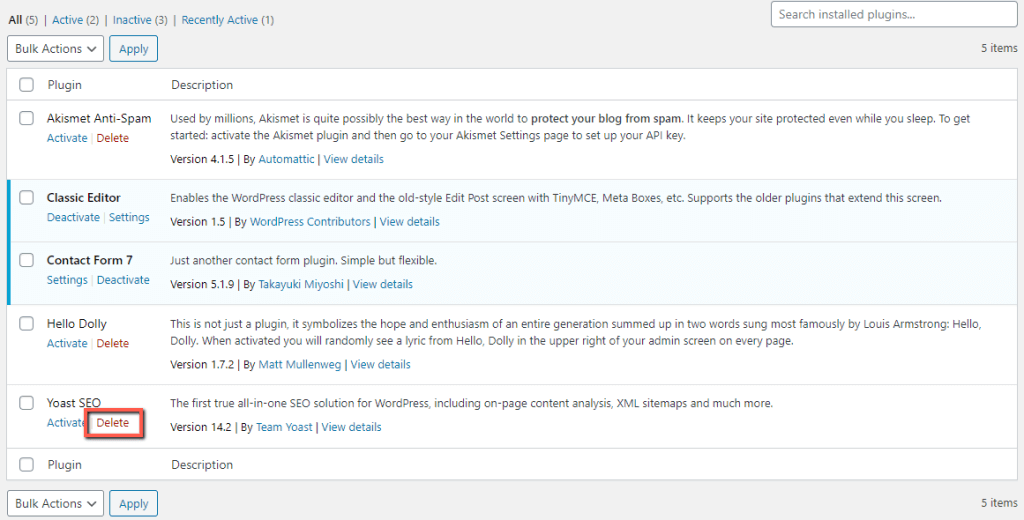The height and width of the screenshot is (520, 1024).
Task: View details for Yoast SEO
Action: click(x=351, y=427)
